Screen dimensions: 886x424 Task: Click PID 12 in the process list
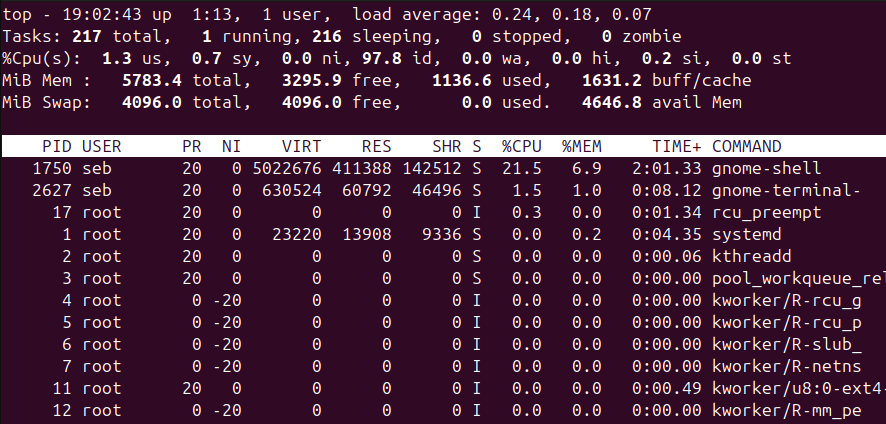pos(62,411)
